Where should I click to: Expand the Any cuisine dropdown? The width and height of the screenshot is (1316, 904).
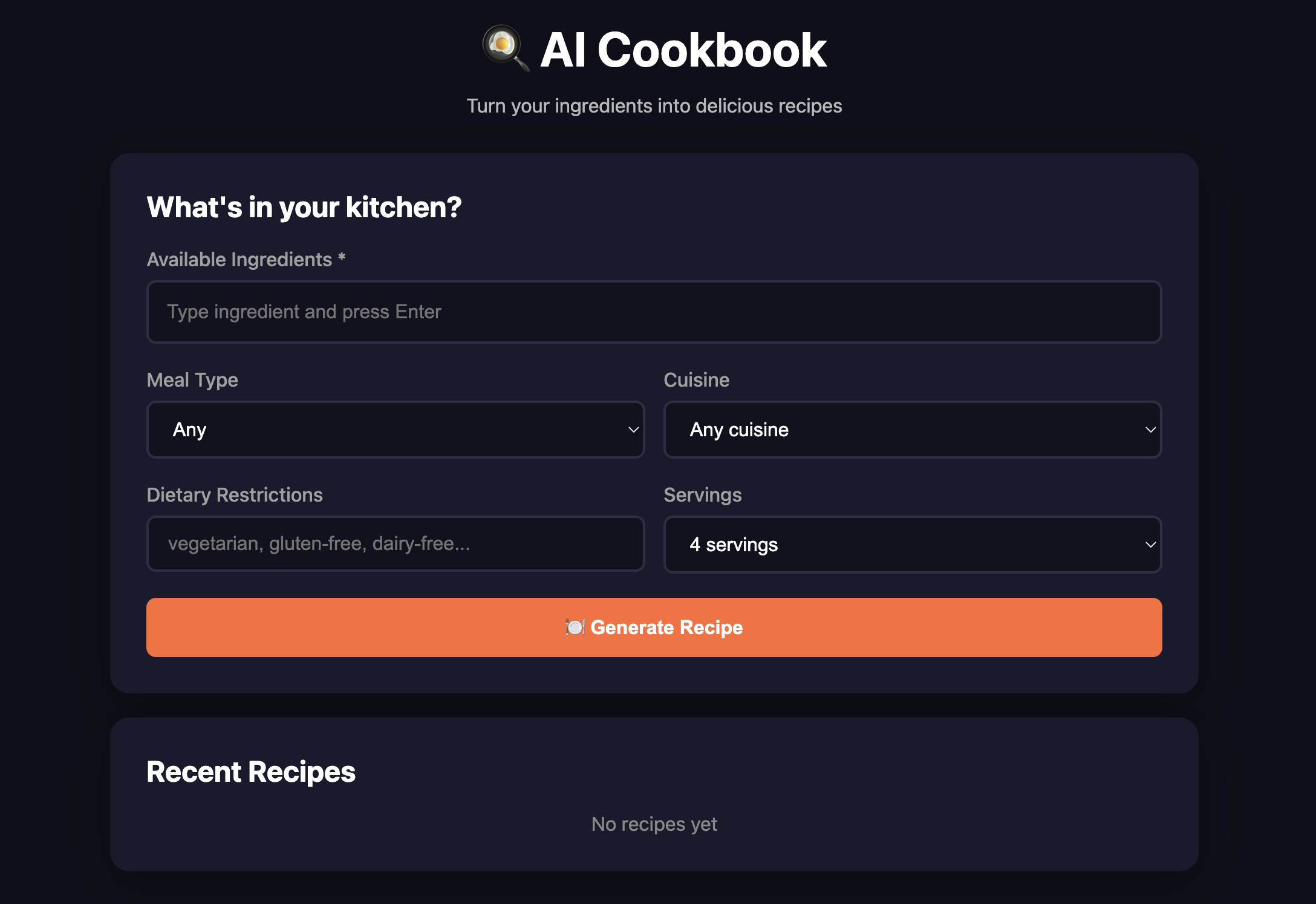(x=912, y=430)
